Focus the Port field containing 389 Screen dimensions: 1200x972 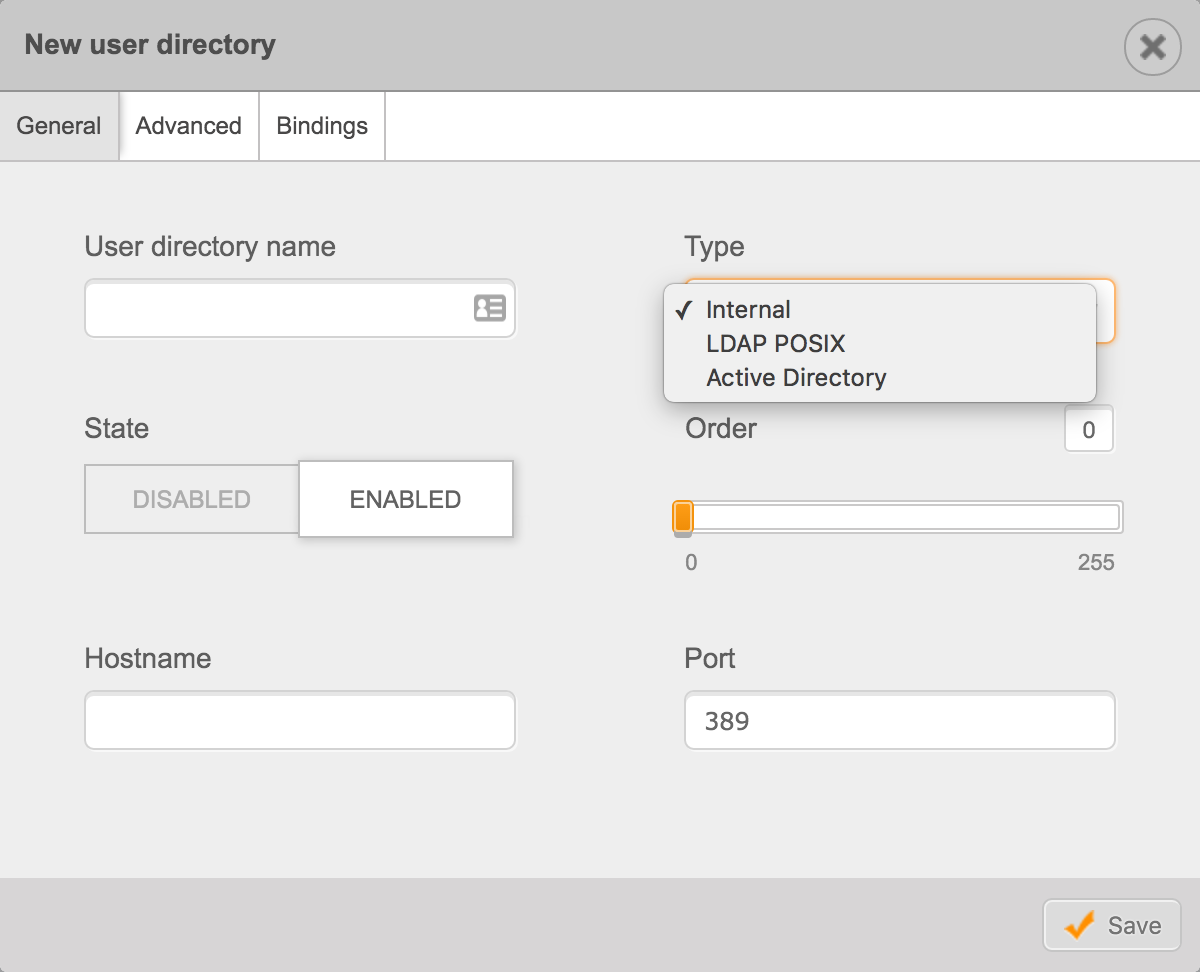pyautogui.click(x=899, y=721)
